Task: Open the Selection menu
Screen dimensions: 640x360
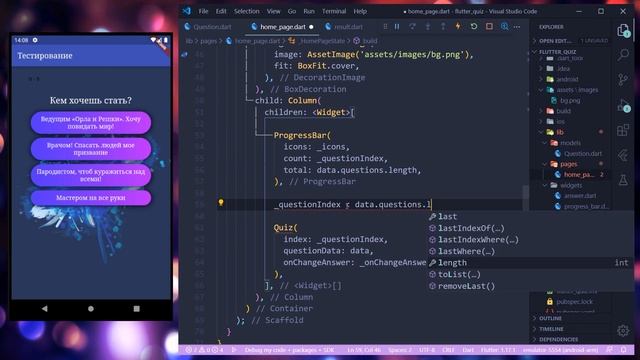Action: [x=247, y=11]
